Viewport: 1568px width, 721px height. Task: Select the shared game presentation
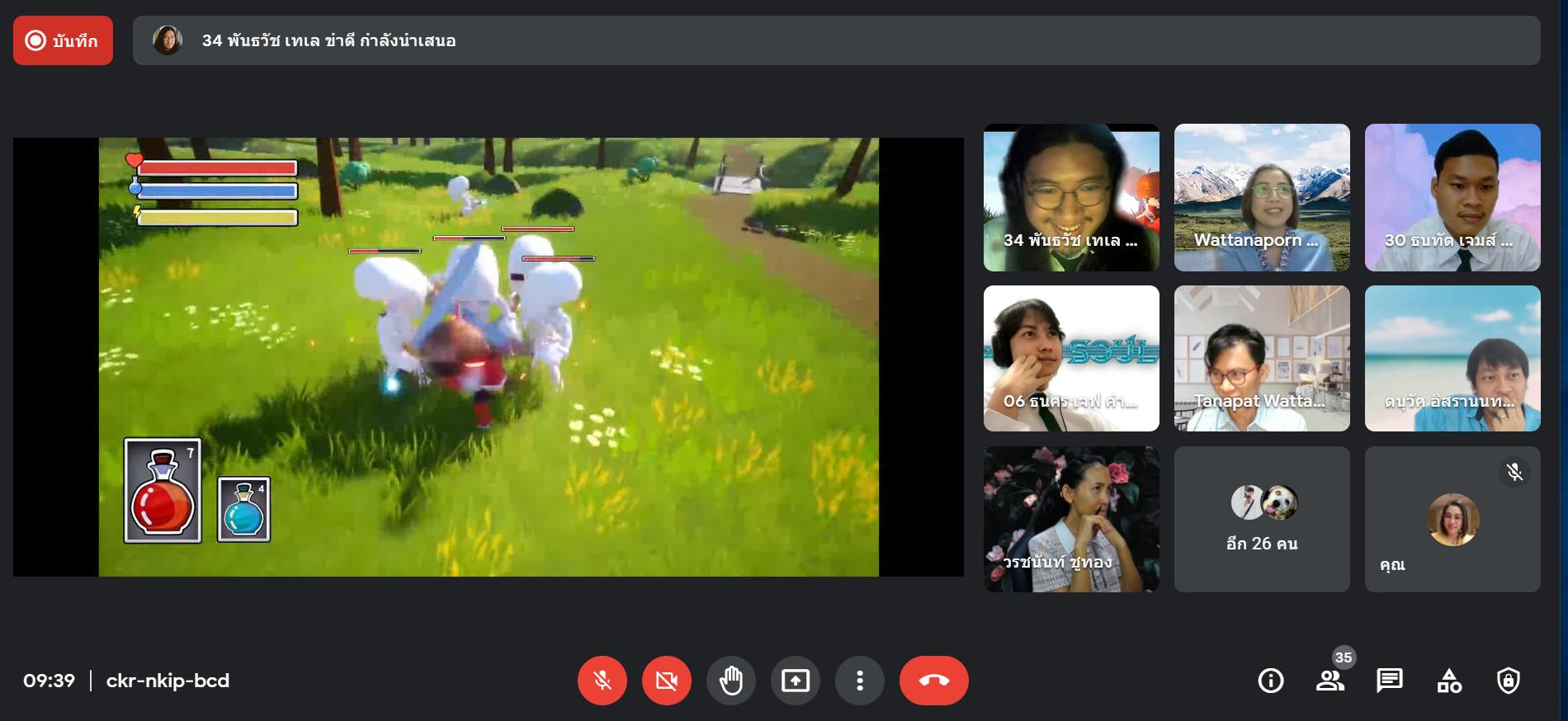[x=489, y=357]
